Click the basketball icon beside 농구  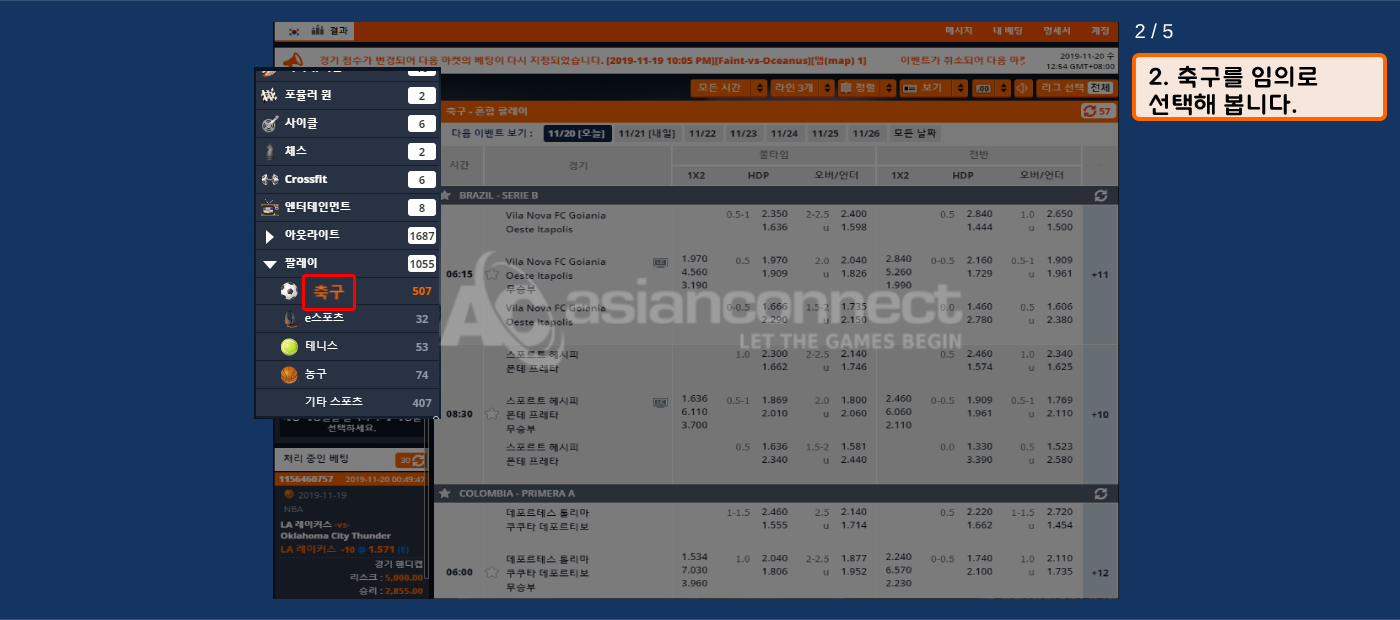(x=289, y=374)
